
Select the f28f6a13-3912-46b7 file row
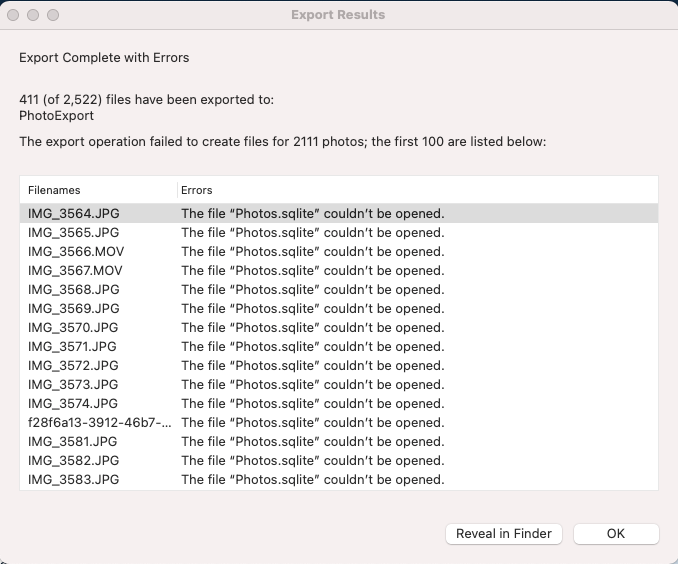click(339, 423)
